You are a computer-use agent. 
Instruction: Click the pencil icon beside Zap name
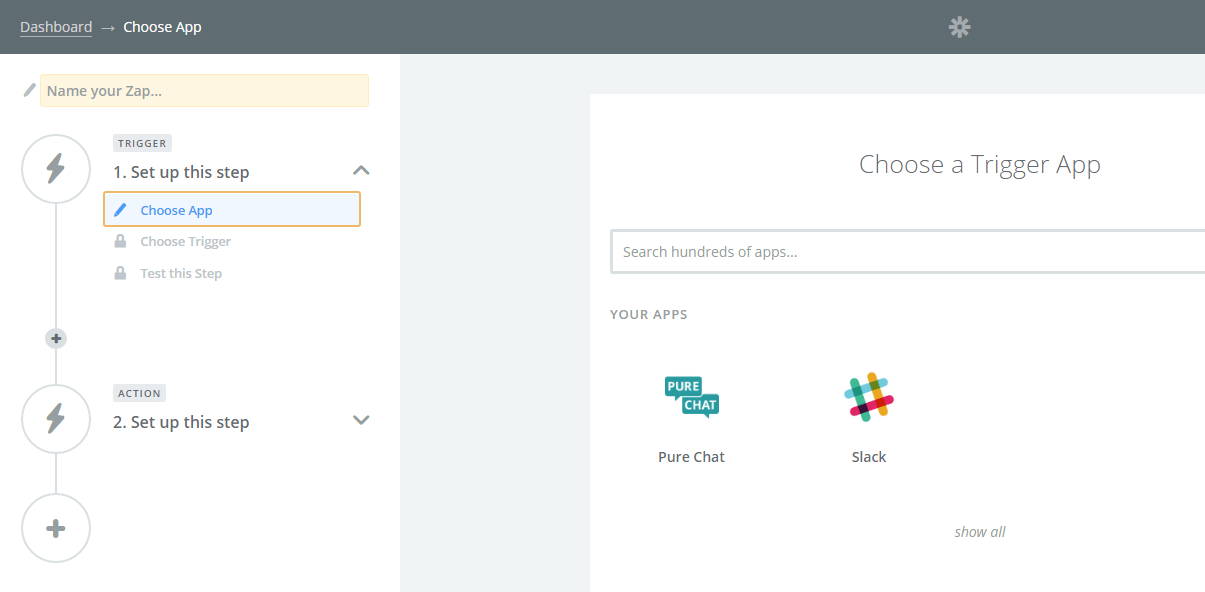(30, 90)
